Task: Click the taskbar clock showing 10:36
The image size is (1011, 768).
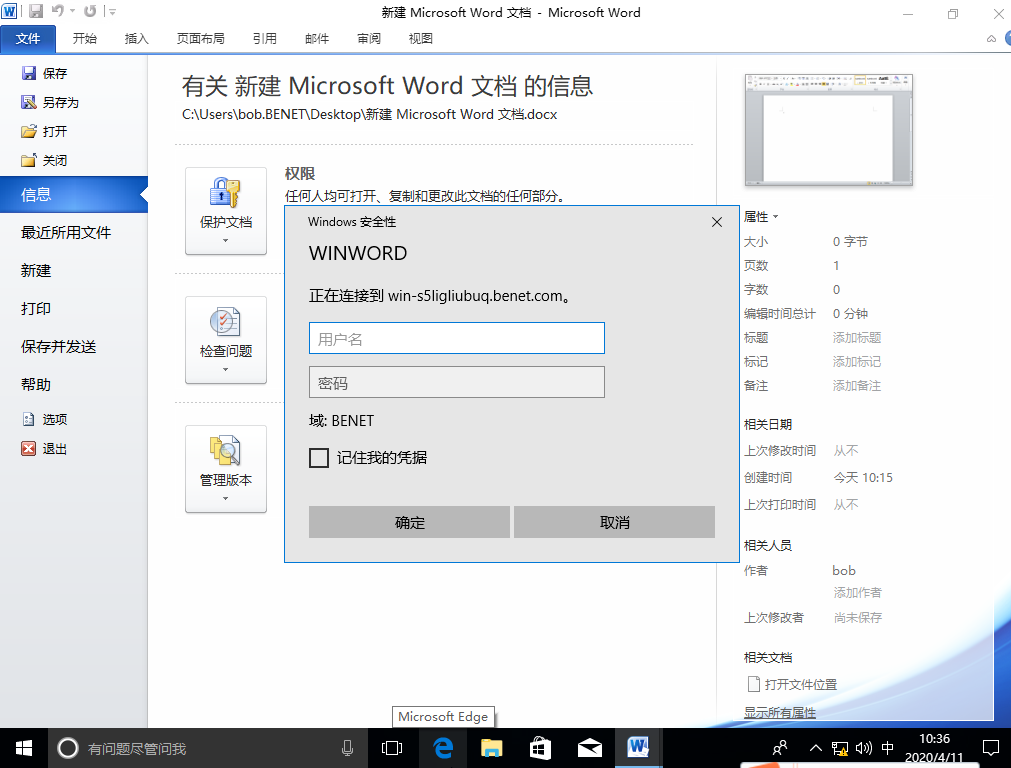Action: point(934,748)
